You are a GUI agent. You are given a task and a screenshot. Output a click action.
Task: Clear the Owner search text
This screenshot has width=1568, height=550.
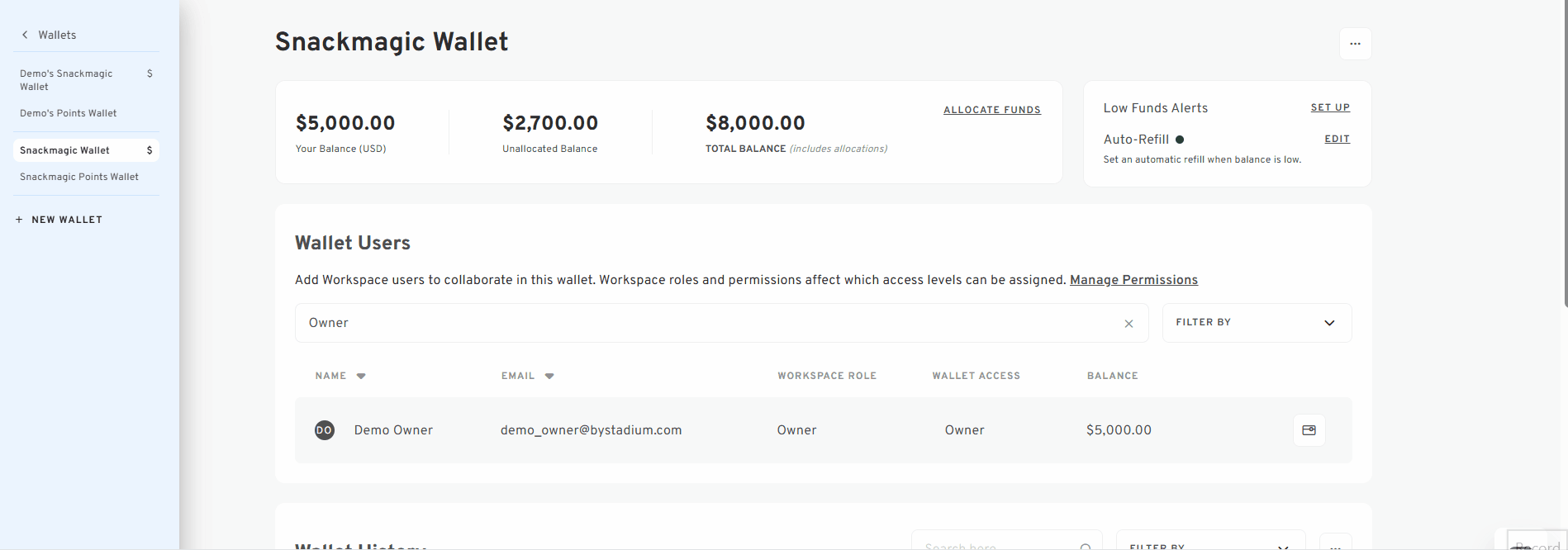[1128, 324]
